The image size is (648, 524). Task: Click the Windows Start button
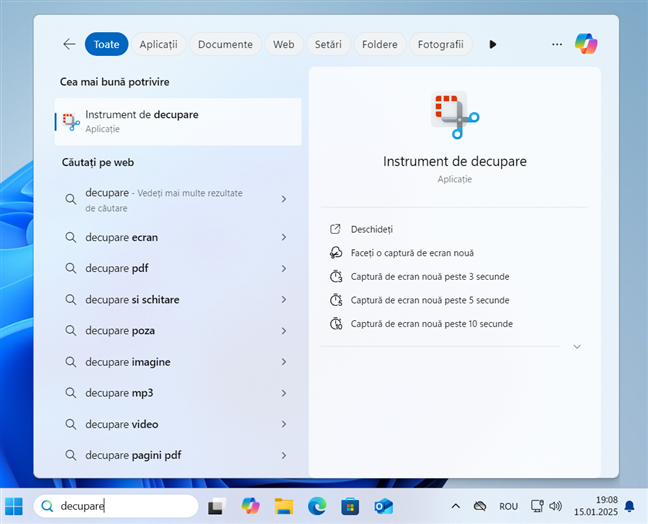14,506
